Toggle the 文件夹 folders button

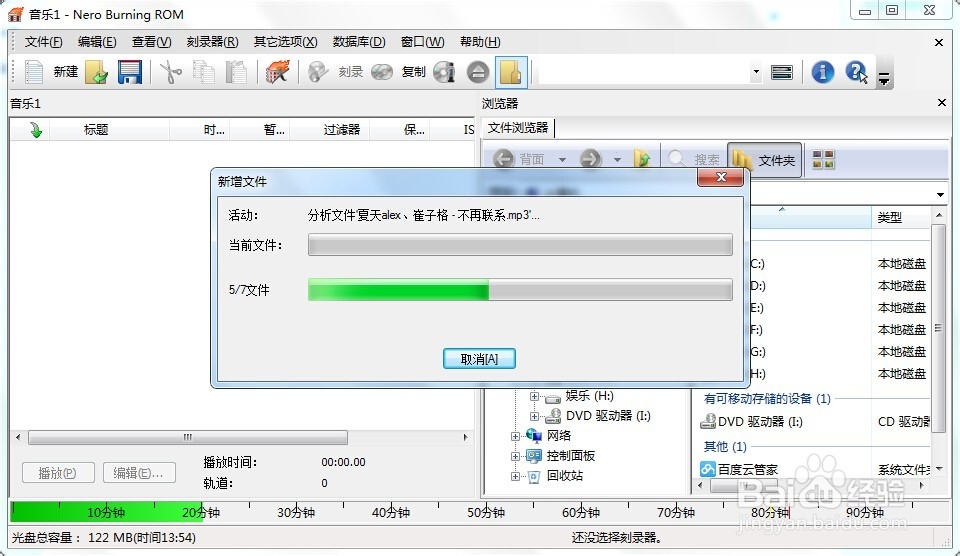coord(764,160)
